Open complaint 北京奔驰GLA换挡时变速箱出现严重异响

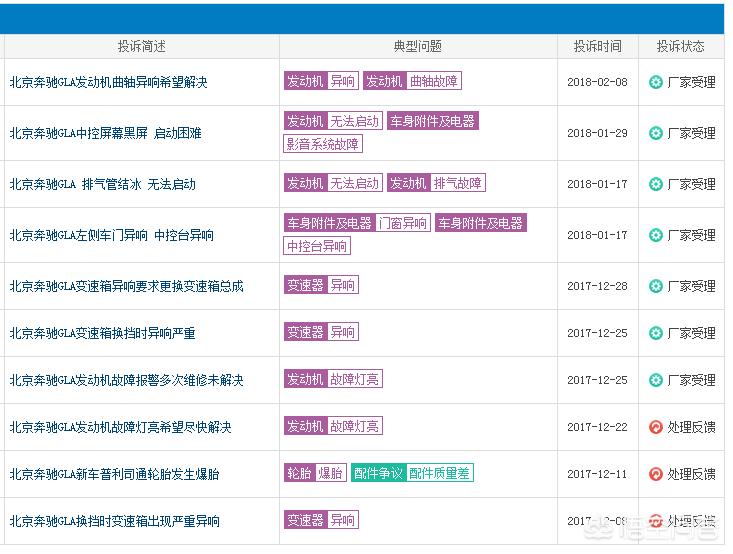click(115, 521)
